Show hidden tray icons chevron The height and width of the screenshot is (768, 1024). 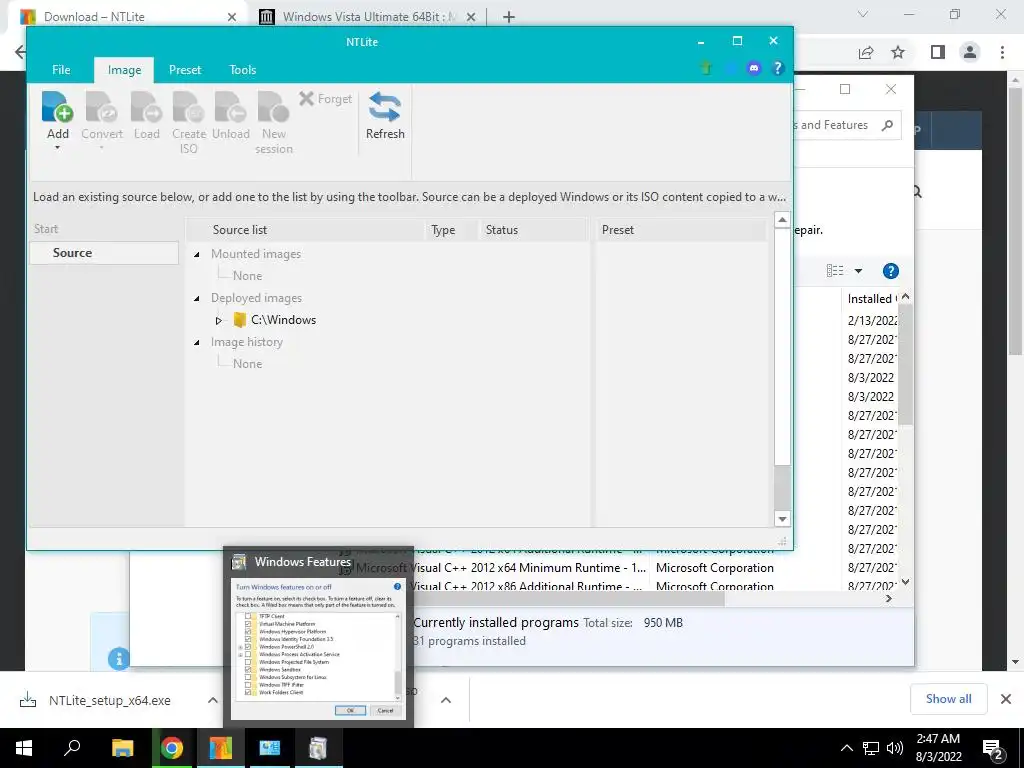point(846,748)
